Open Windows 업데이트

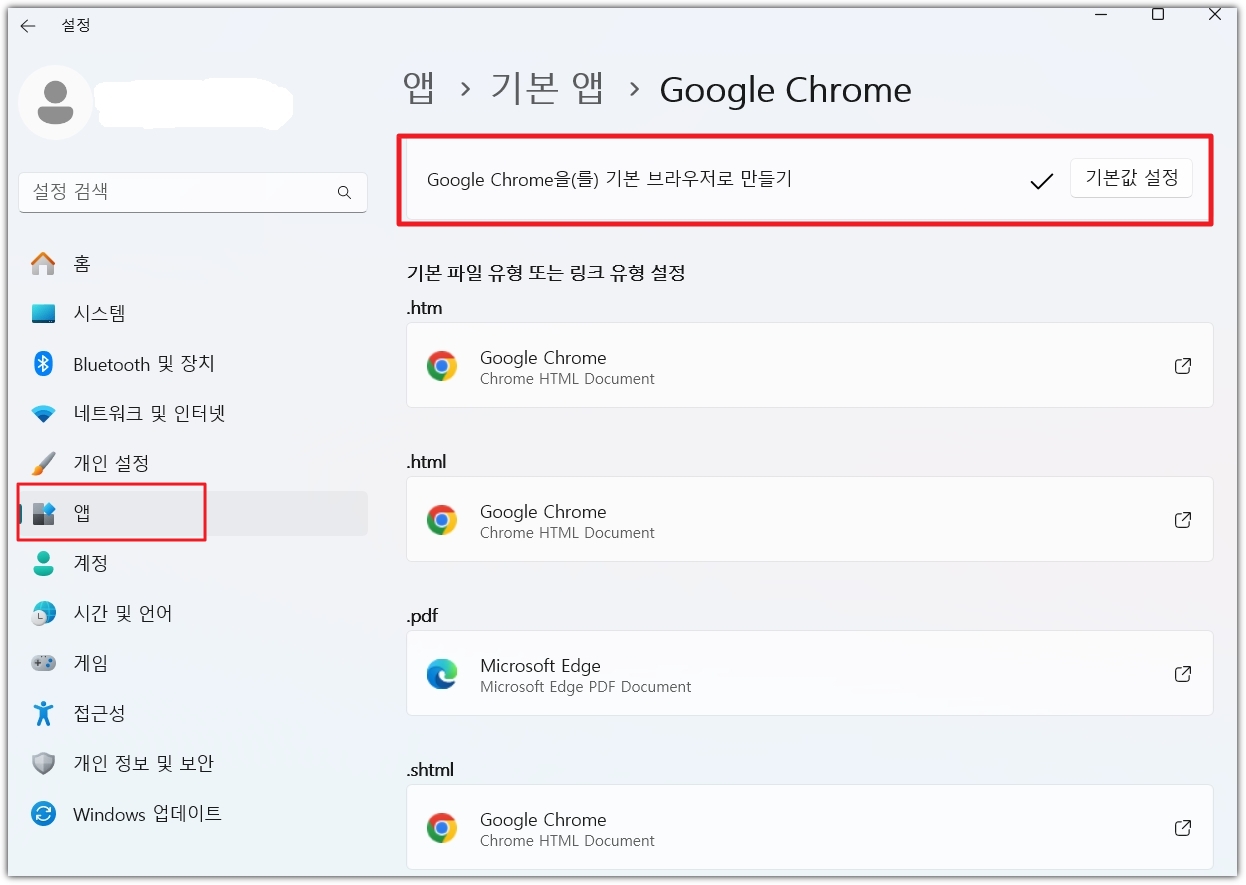coord(193,814)
